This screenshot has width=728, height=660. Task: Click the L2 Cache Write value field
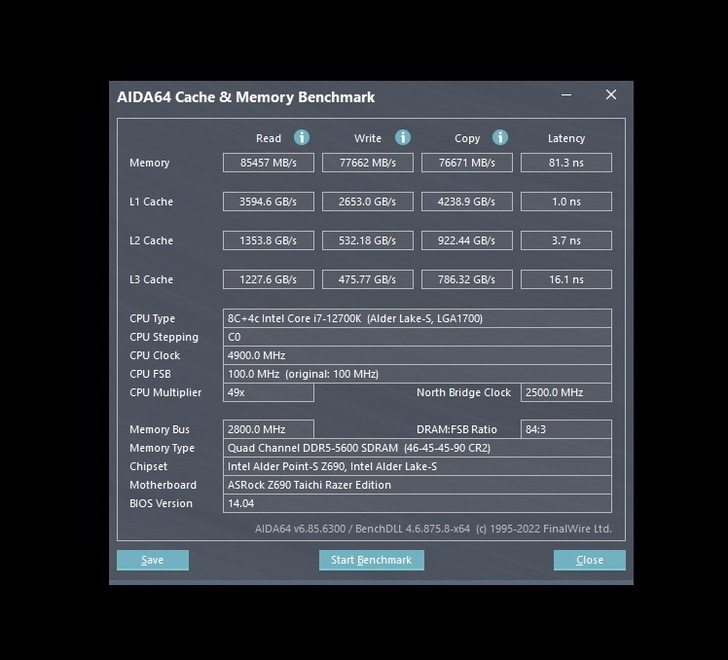367,240
